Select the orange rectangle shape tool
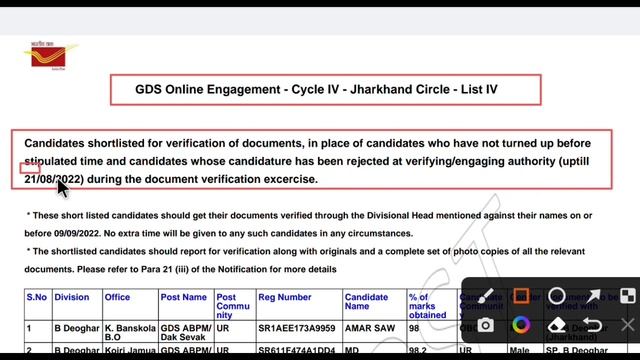 tap(521, 296)
